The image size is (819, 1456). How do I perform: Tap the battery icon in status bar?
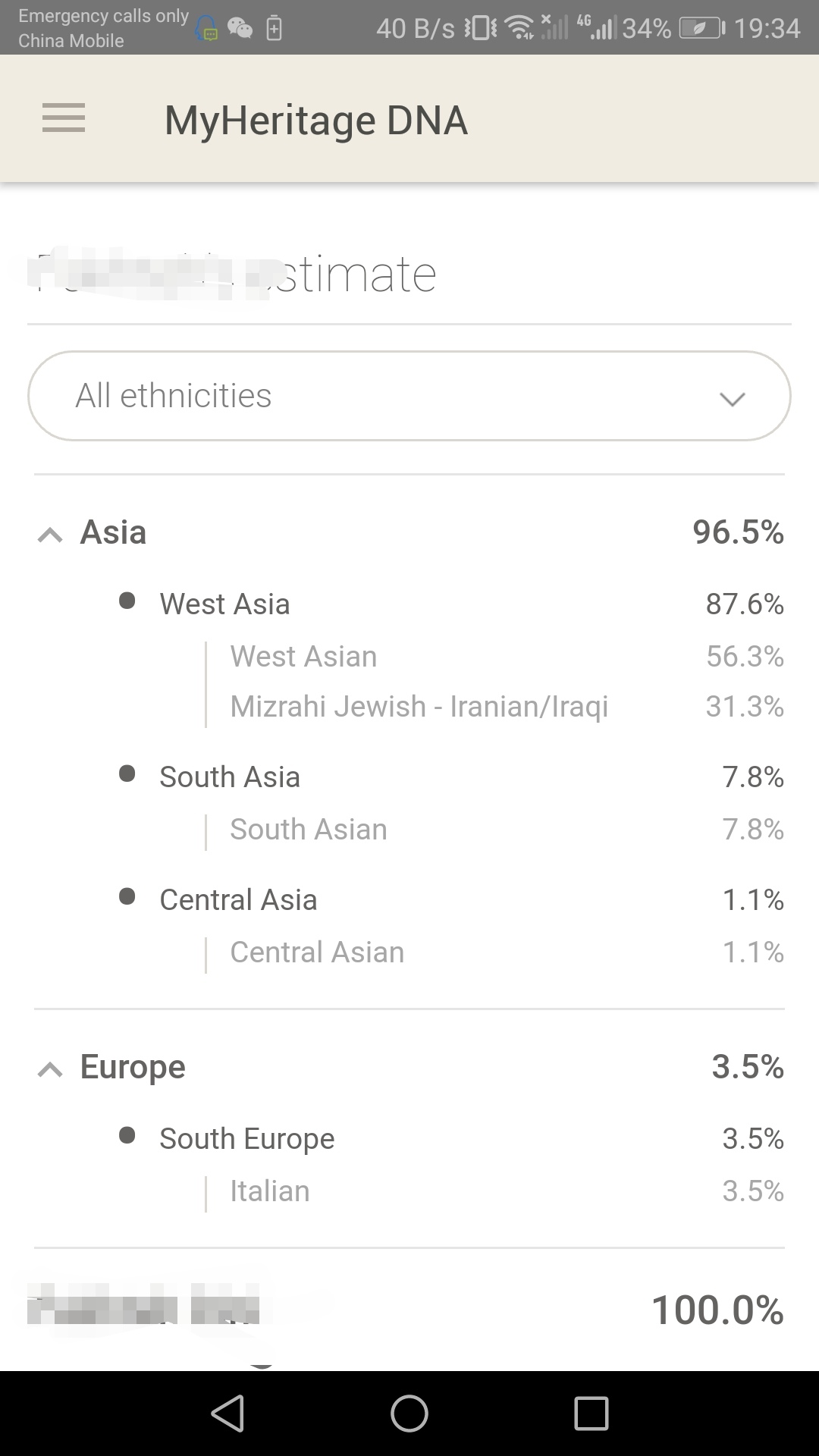702,29
